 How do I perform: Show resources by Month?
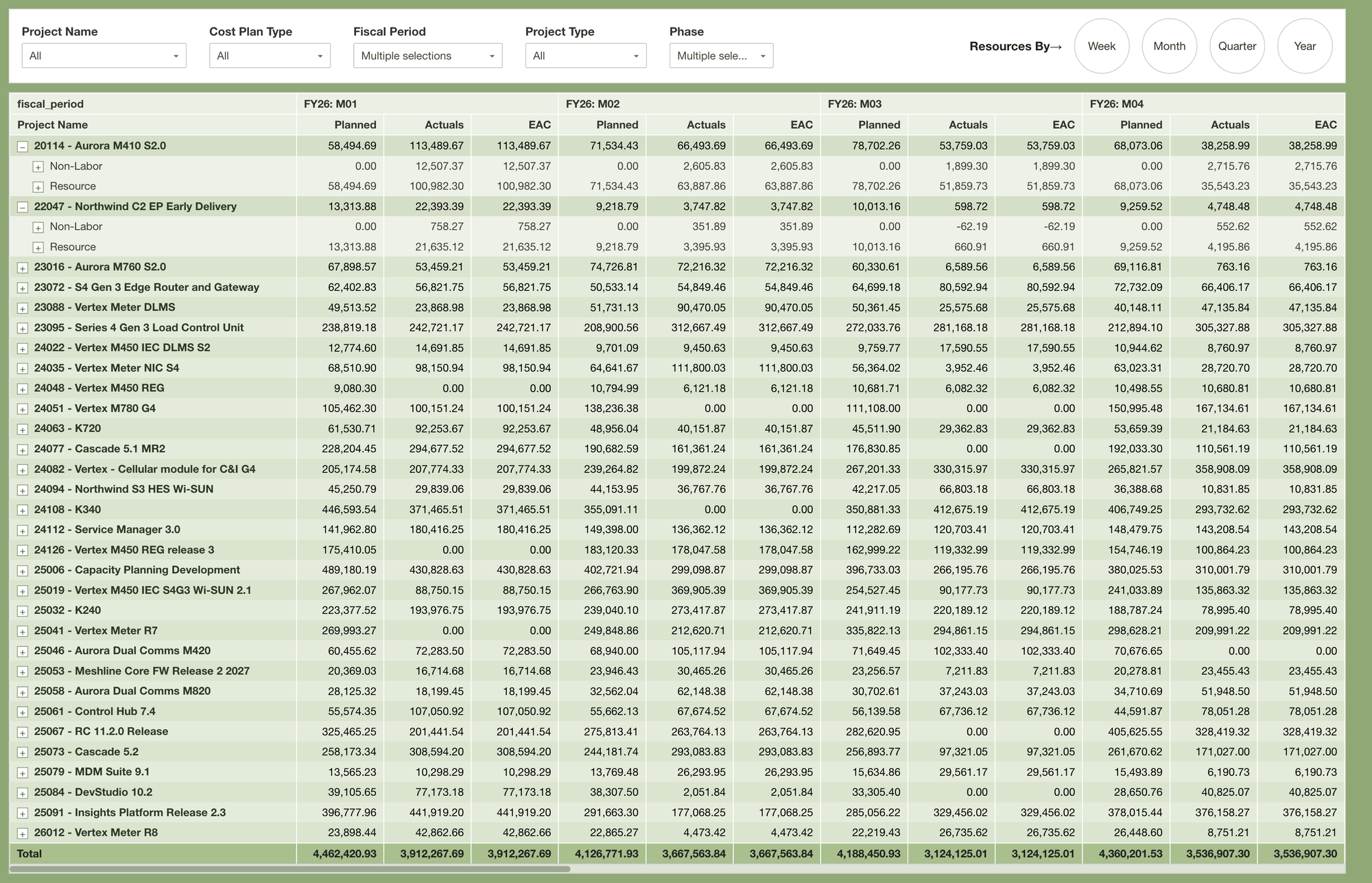pyautogui.click(x=1170, y=46)
